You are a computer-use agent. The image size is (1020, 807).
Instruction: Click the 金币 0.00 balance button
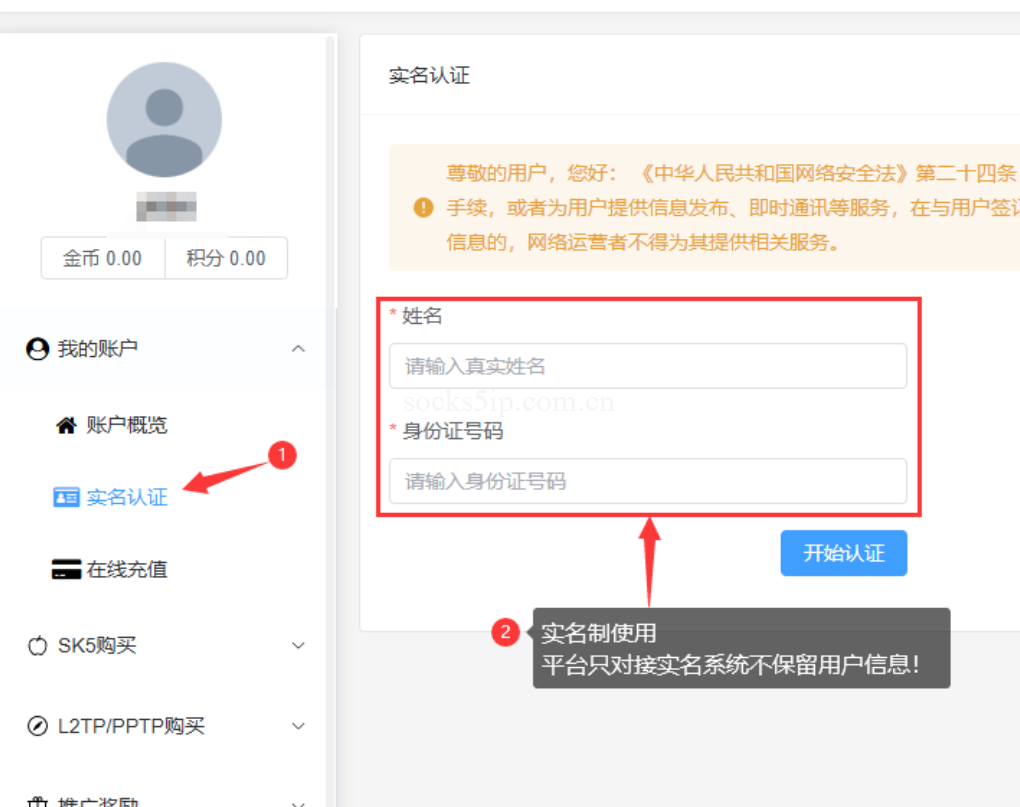click(x=102, y=258)
